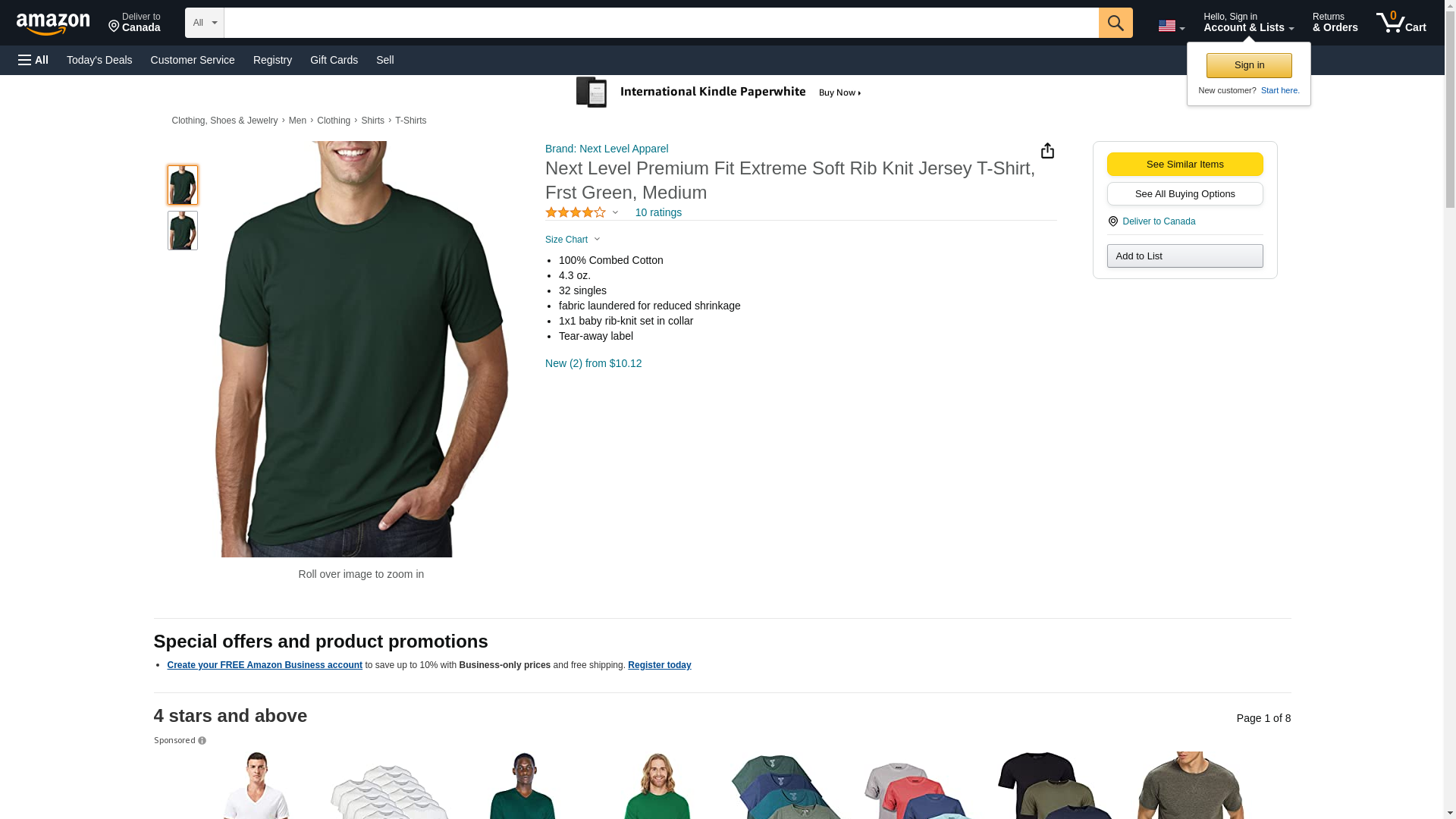The height and width of the screenshot is (819, 1456).
Task: Click the 10 ratings link
Action: [x=658, y=212]
